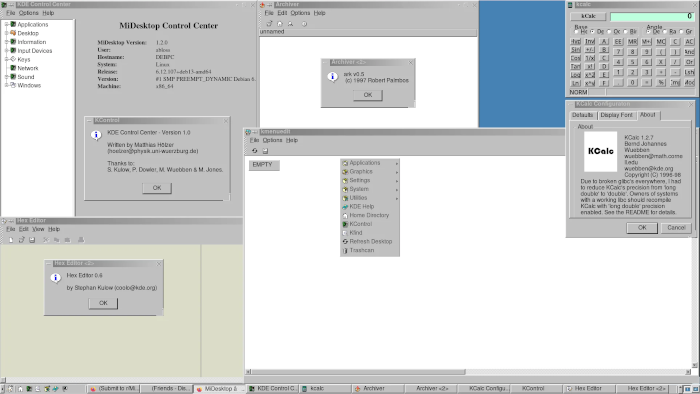This screenshot has height=394, width=700.
Task: Click the Cut scissors icon in Hex Editor toolbar
Action: [x=46, y=240]
